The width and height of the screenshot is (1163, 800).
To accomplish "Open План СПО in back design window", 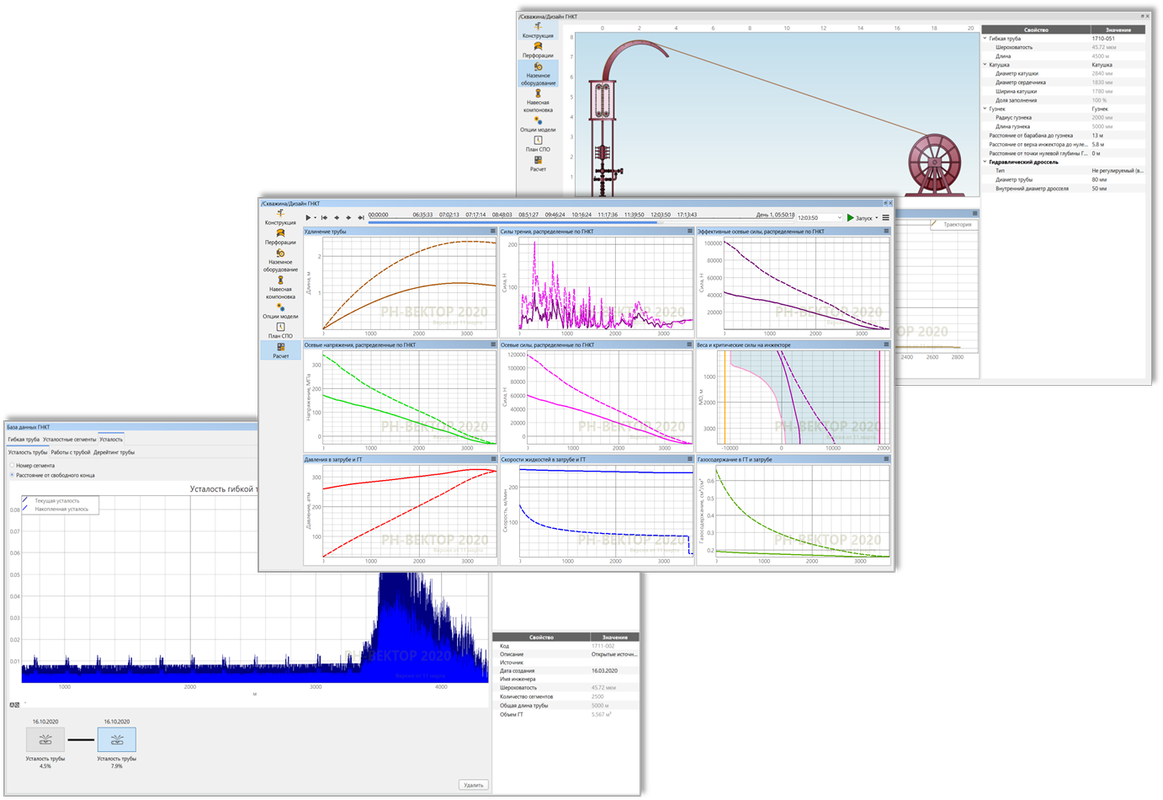I will coord(538,144).
